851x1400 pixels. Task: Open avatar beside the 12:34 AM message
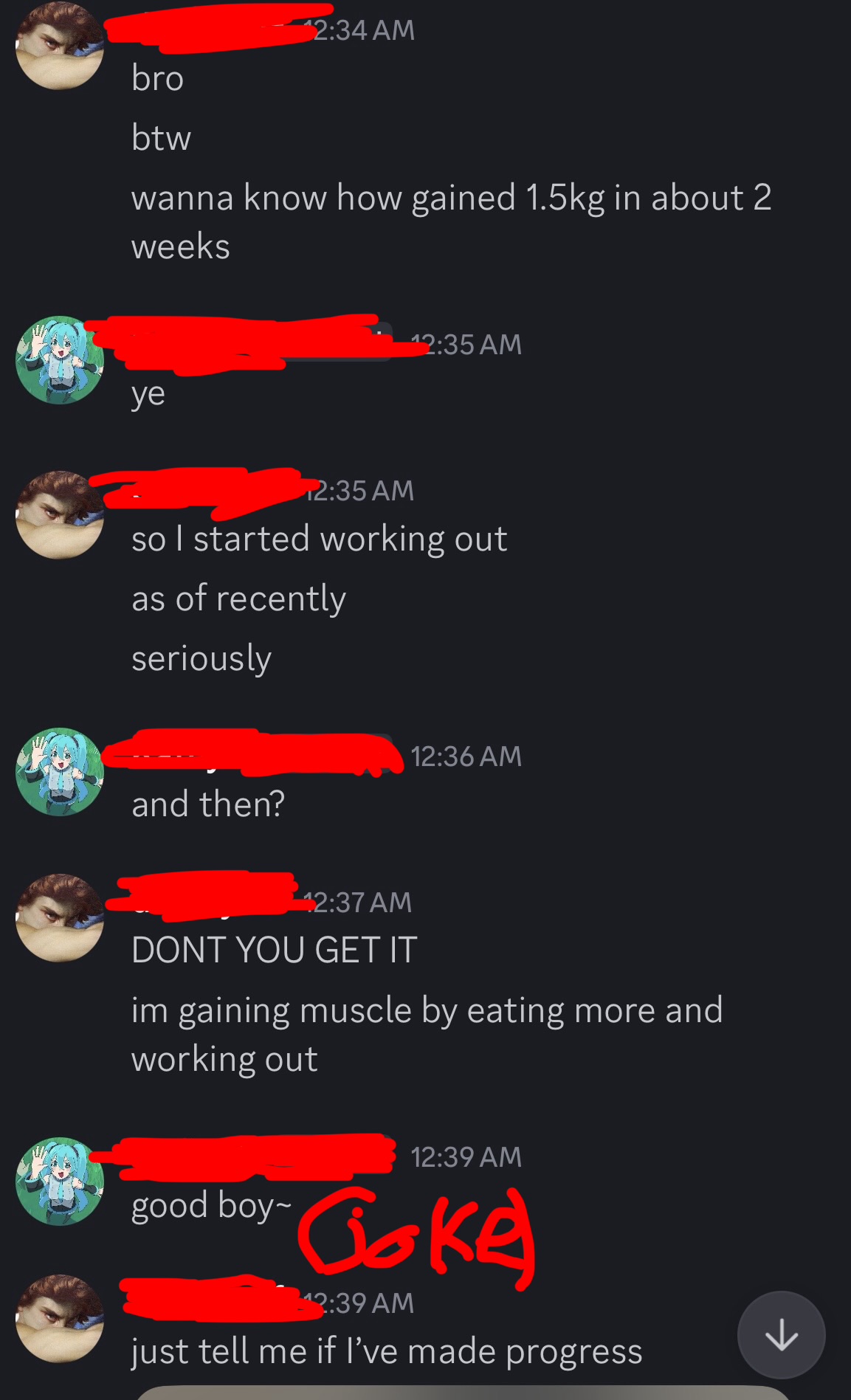pos(60,46)
